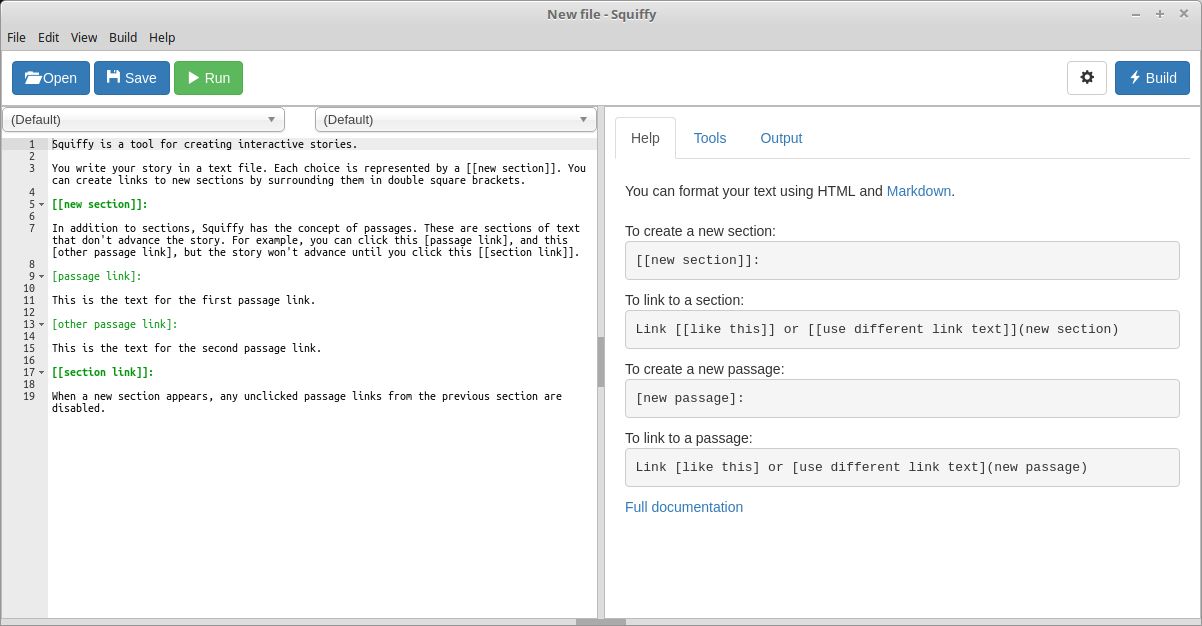Viewport: 1202px width, 626px height.
Task: Open the Full documentation link
Action: pyautogui.click(x=684, y=507)
